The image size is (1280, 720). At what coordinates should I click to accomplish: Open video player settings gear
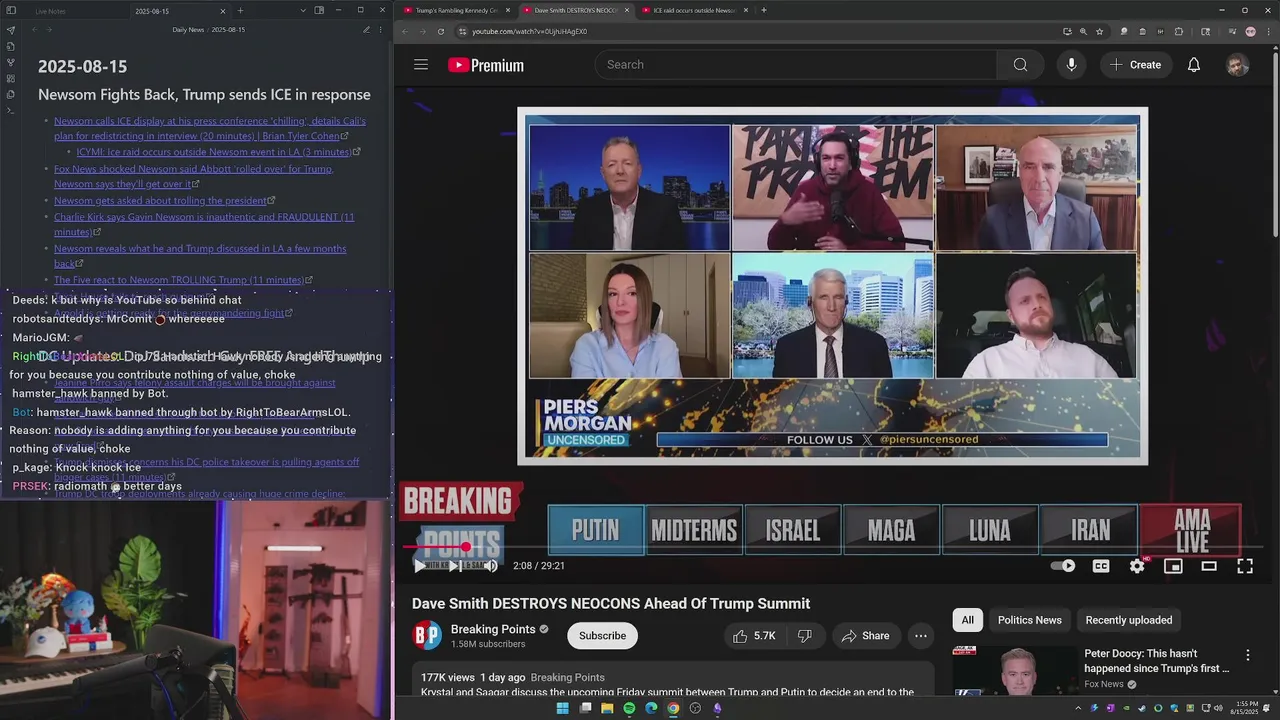[x=1137, y=566]
